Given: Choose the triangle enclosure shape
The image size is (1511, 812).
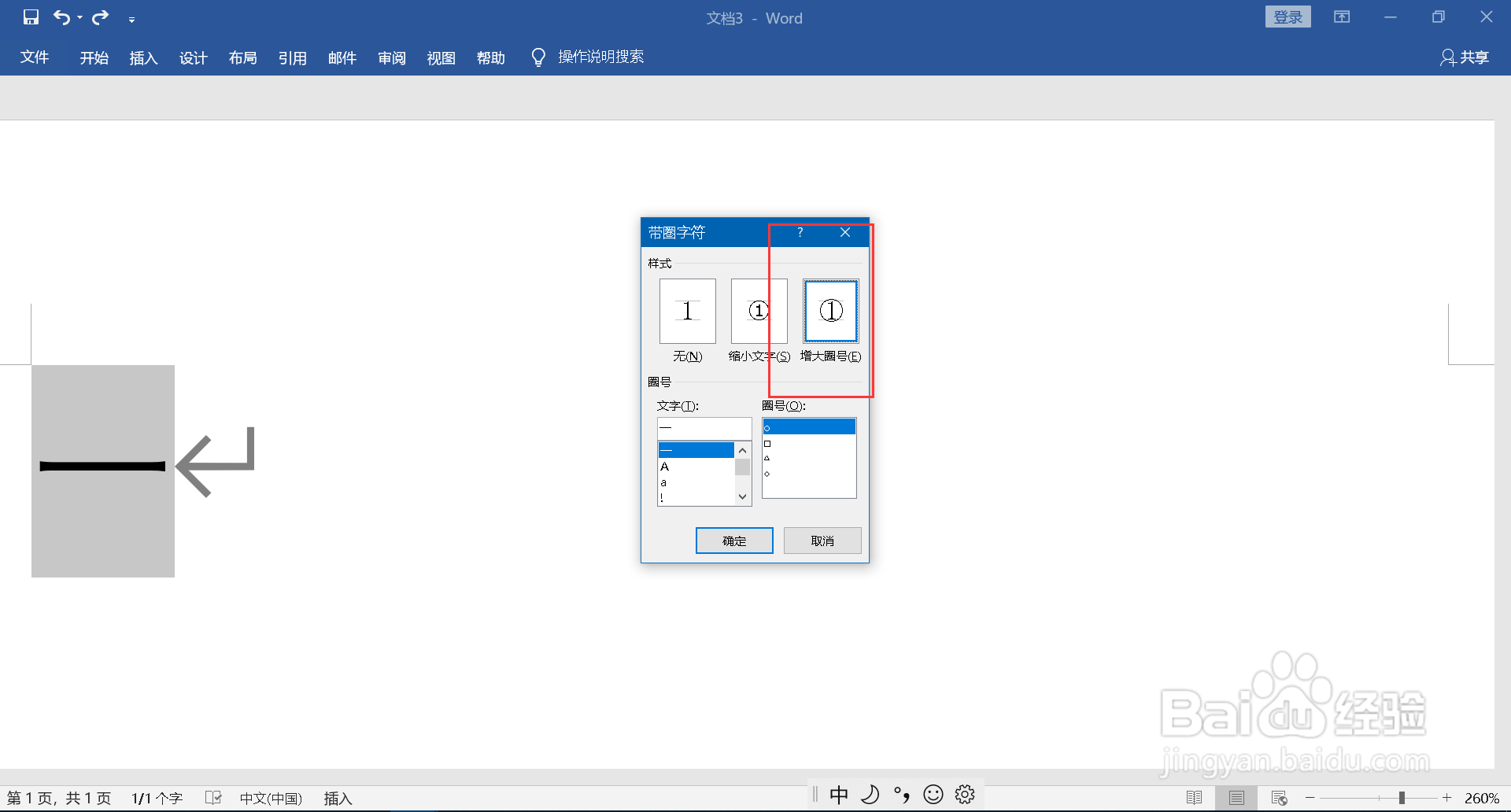Looking at the screenshot, I should (x=809, y=458).
